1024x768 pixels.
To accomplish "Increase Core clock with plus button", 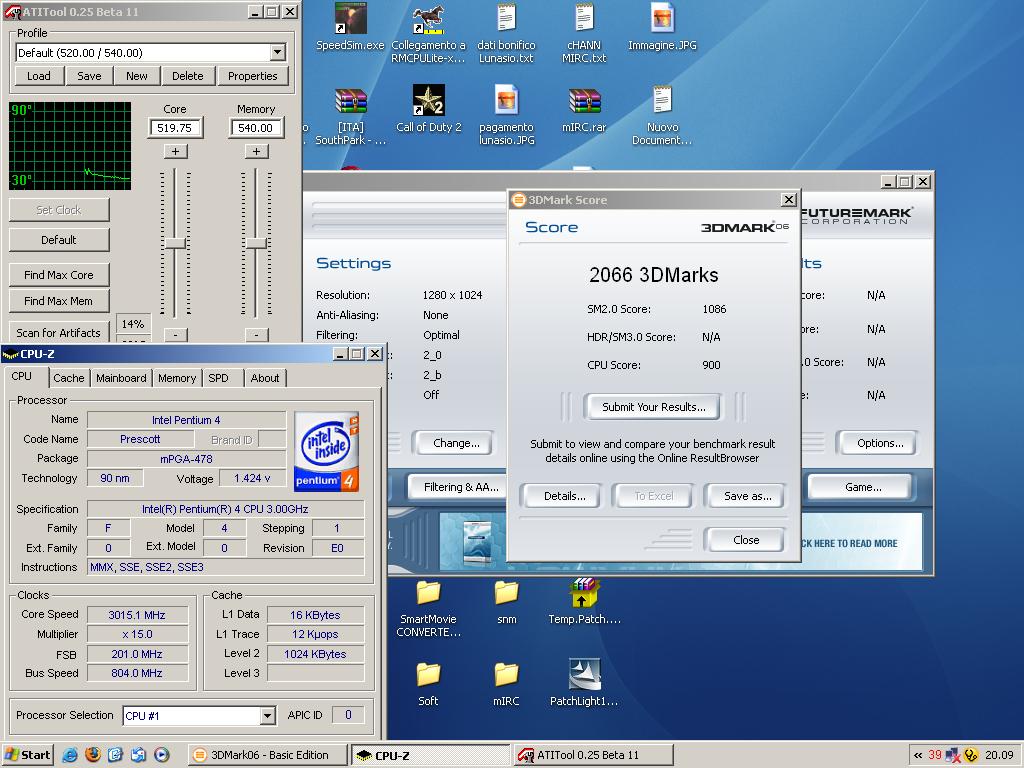I will pos(175,152).
